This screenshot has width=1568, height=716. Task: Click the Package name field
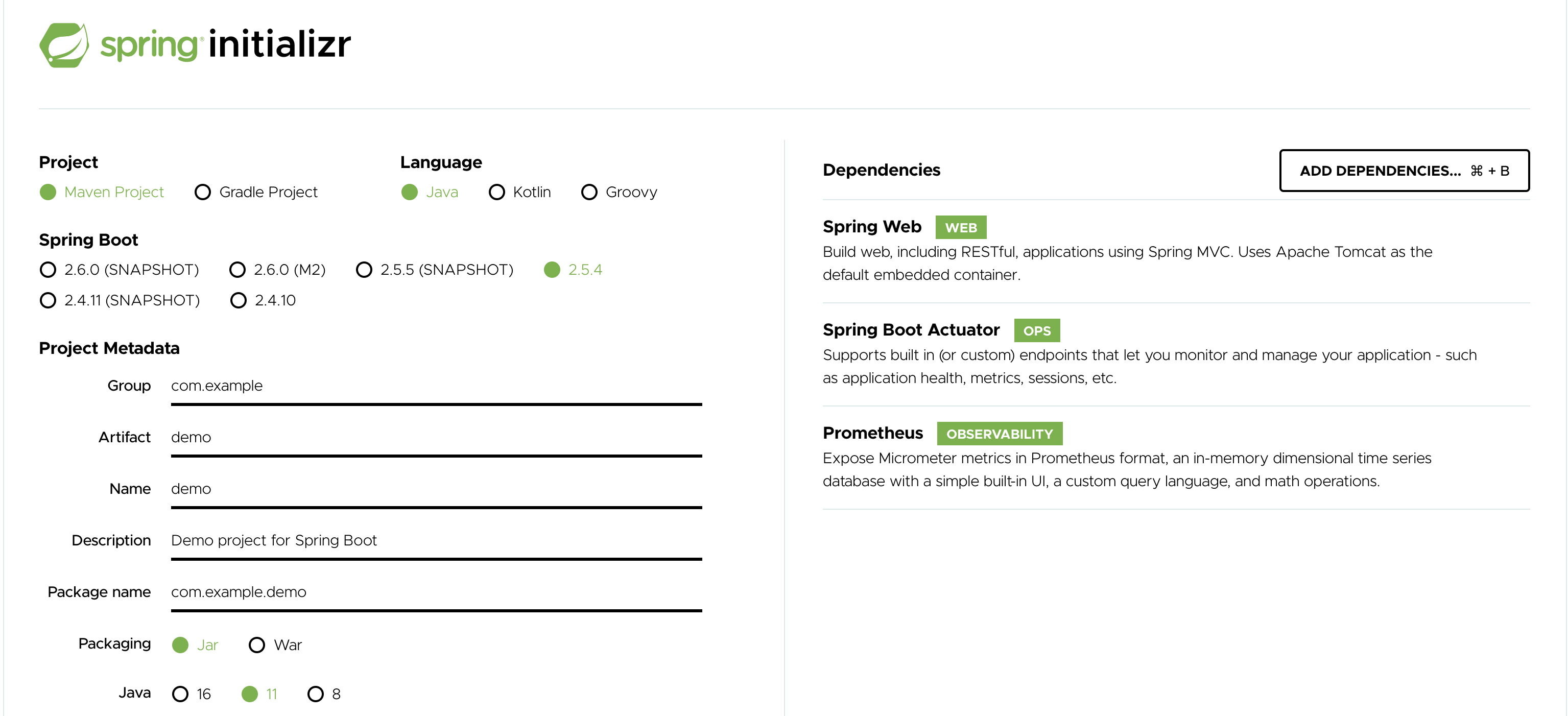point(436,593)
